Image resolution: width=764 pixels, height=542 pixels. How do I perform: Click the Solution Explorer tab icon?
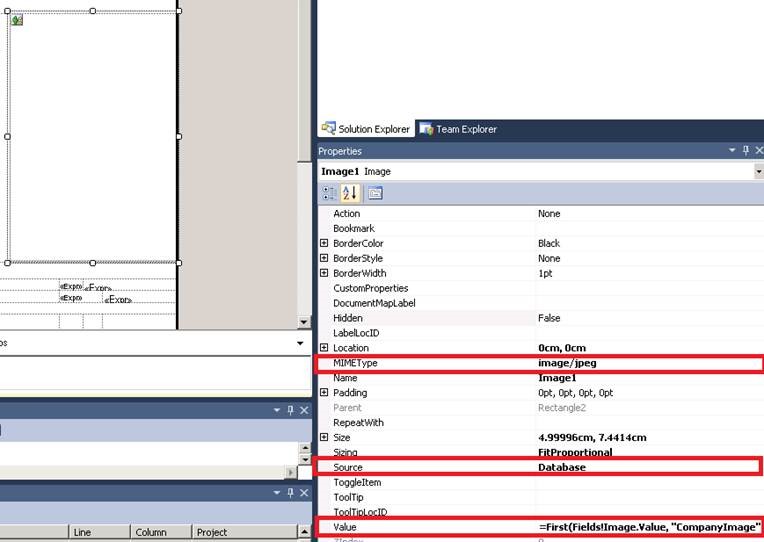tap(328, 129)
